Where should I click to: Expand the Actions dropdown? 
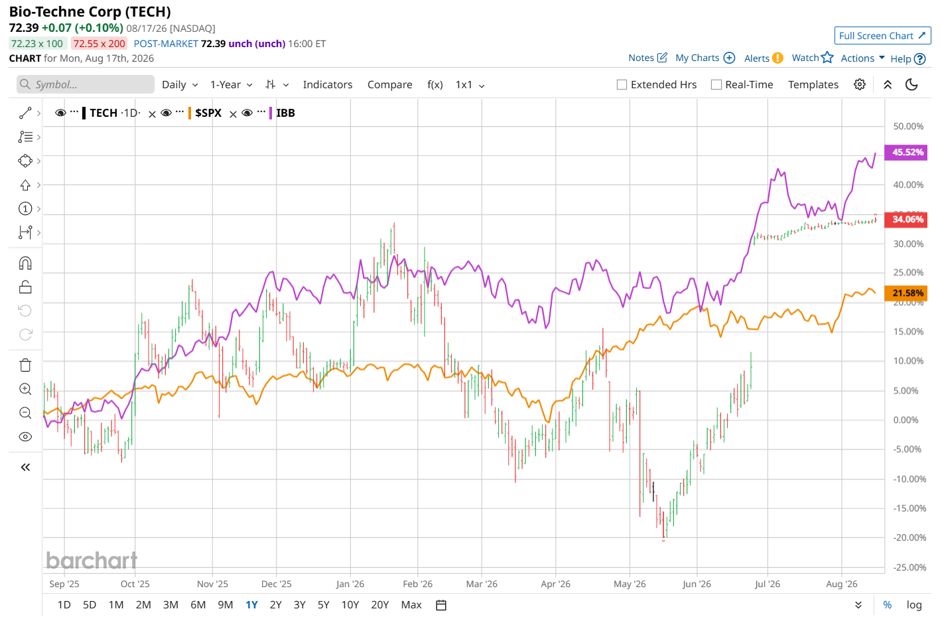click(x=862, y=58)
